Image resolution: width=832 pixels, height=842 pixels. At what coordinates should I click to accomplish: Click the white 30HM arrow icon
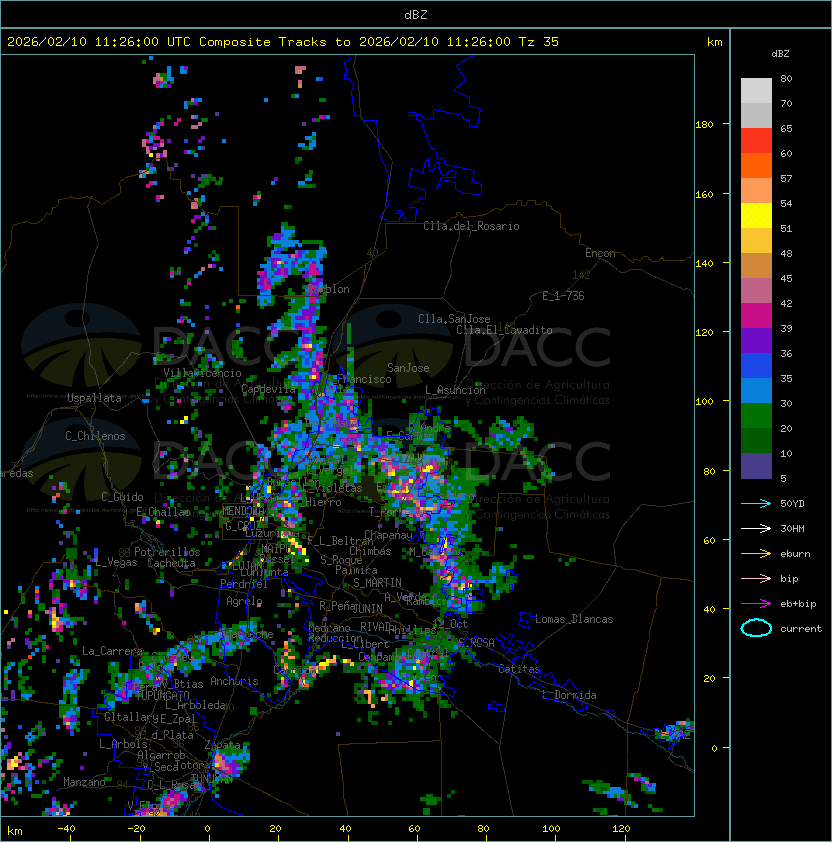(x=756, y=528)
